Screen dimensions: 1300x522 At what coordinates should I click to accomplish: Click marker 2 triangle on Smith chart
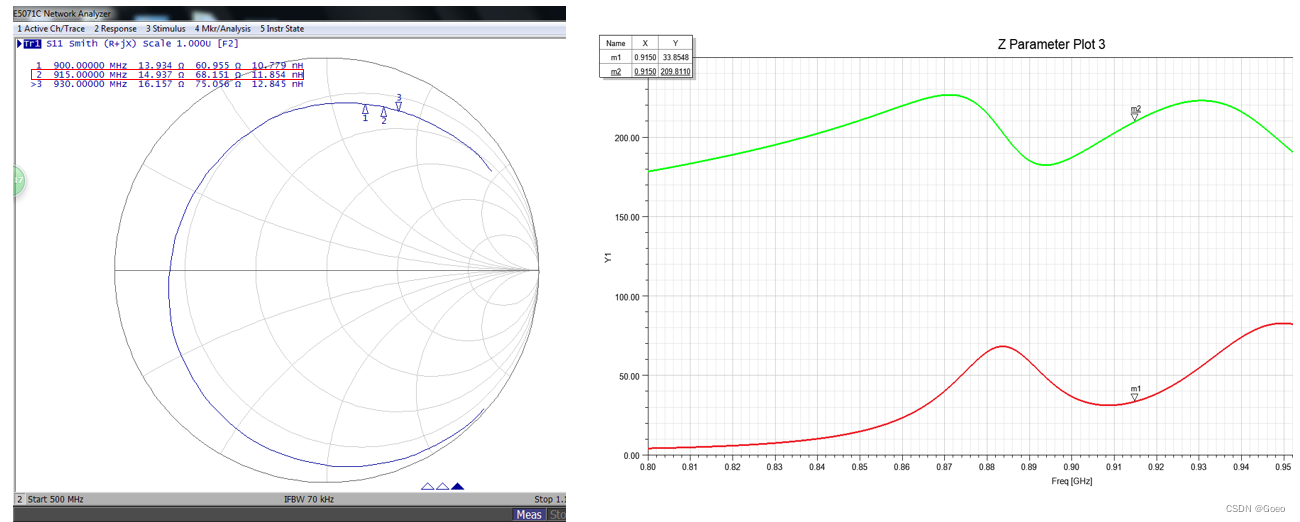click(383, 113)
